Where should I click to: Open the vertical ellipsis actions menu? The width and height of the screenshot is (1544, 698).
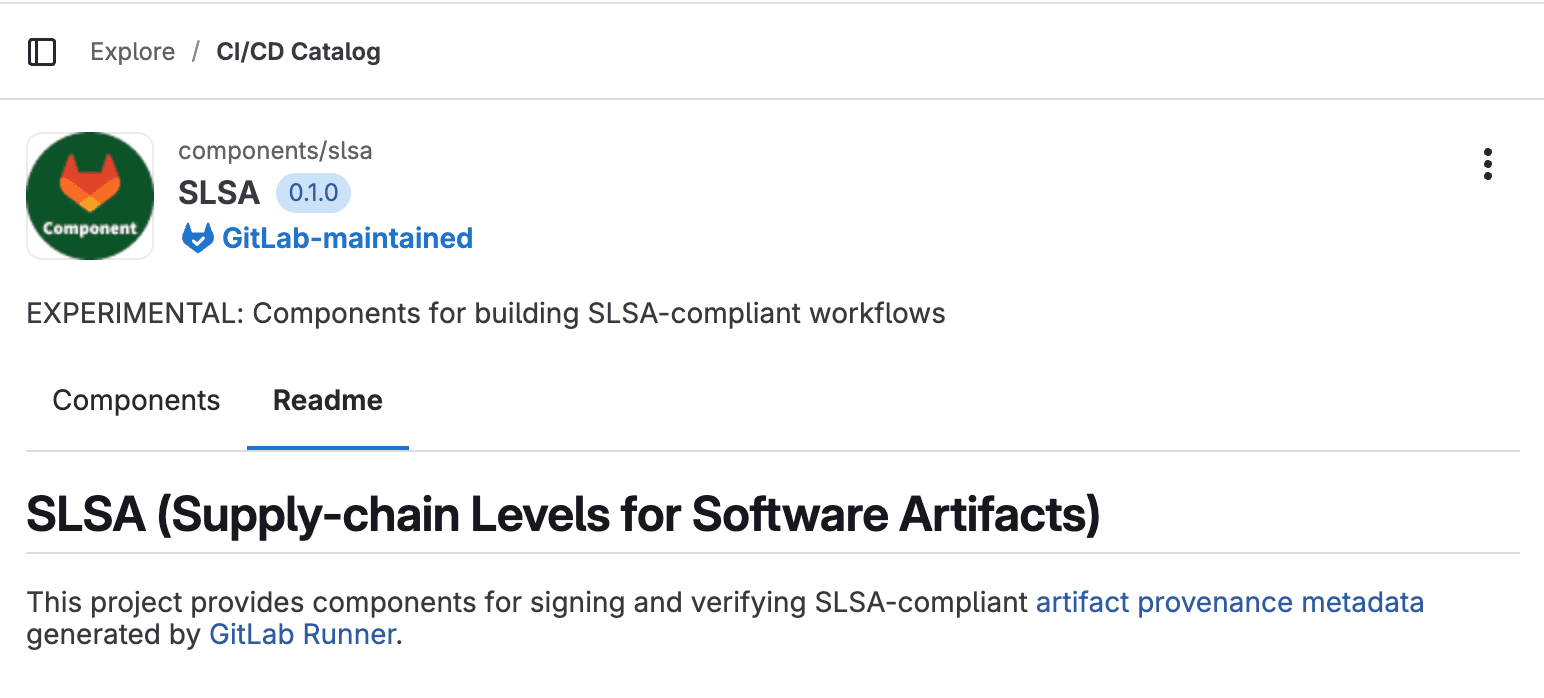1488,165
